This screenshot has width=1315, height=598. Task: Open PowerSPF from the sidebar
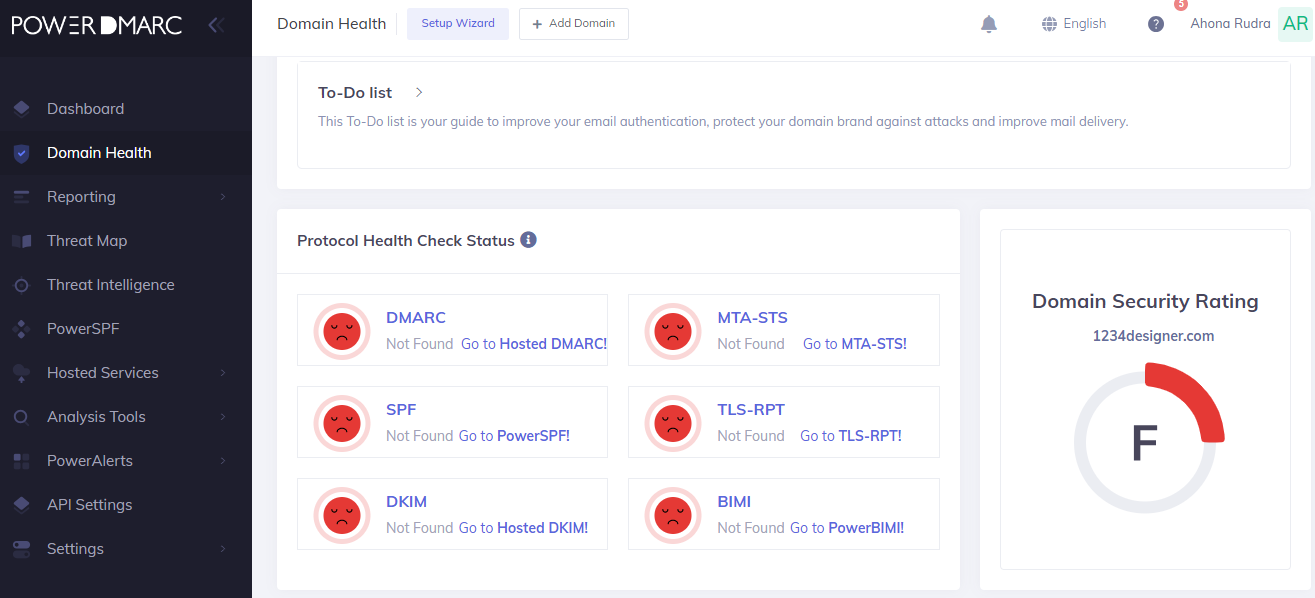(83, 329)
